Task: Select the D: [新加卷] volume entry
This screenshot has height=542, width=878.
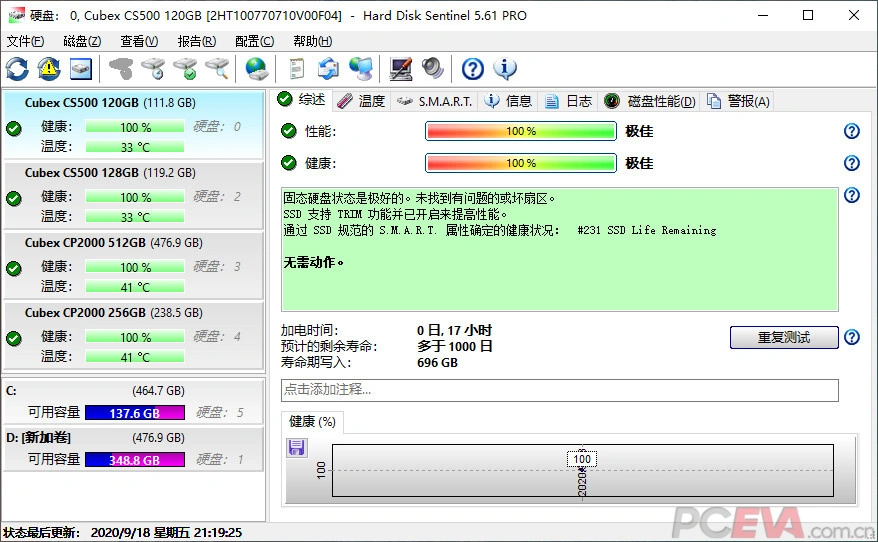Action: pos(133,448)
